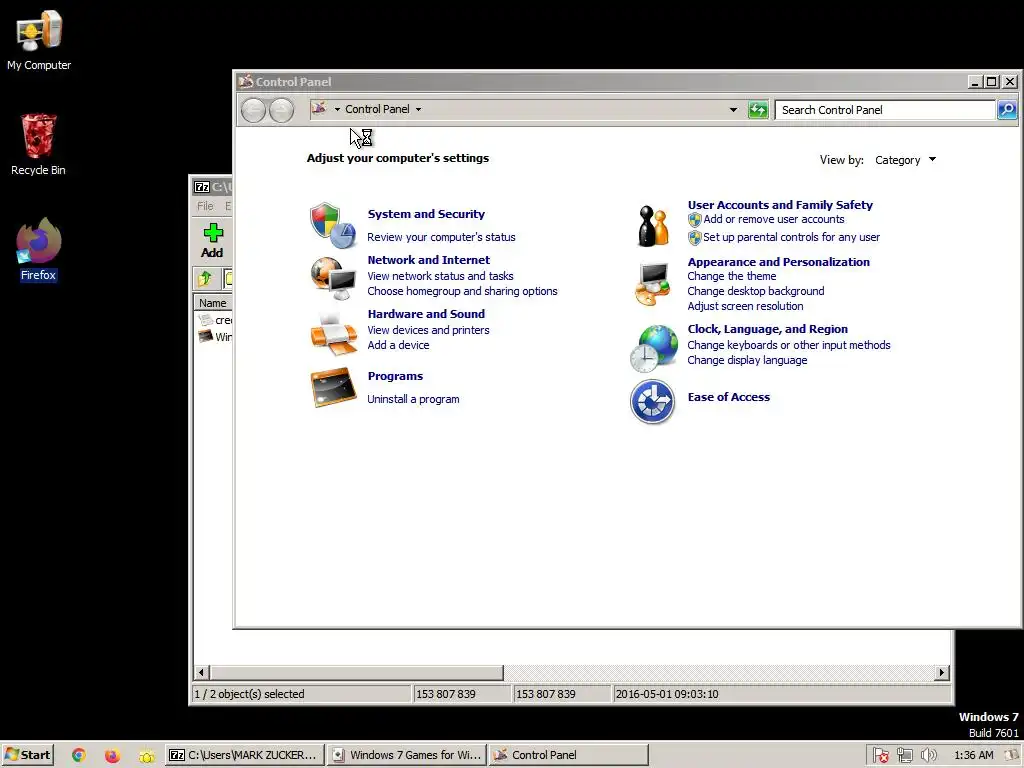The image size is (1024, 768).
Task: Open Hardware and Sound heading
Action: pos(426,314)
